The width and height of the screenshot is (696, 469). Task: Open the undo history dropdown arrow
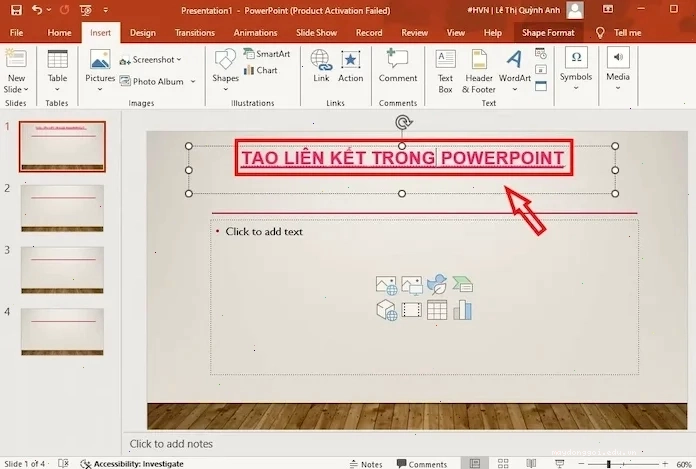coord(49,9)
